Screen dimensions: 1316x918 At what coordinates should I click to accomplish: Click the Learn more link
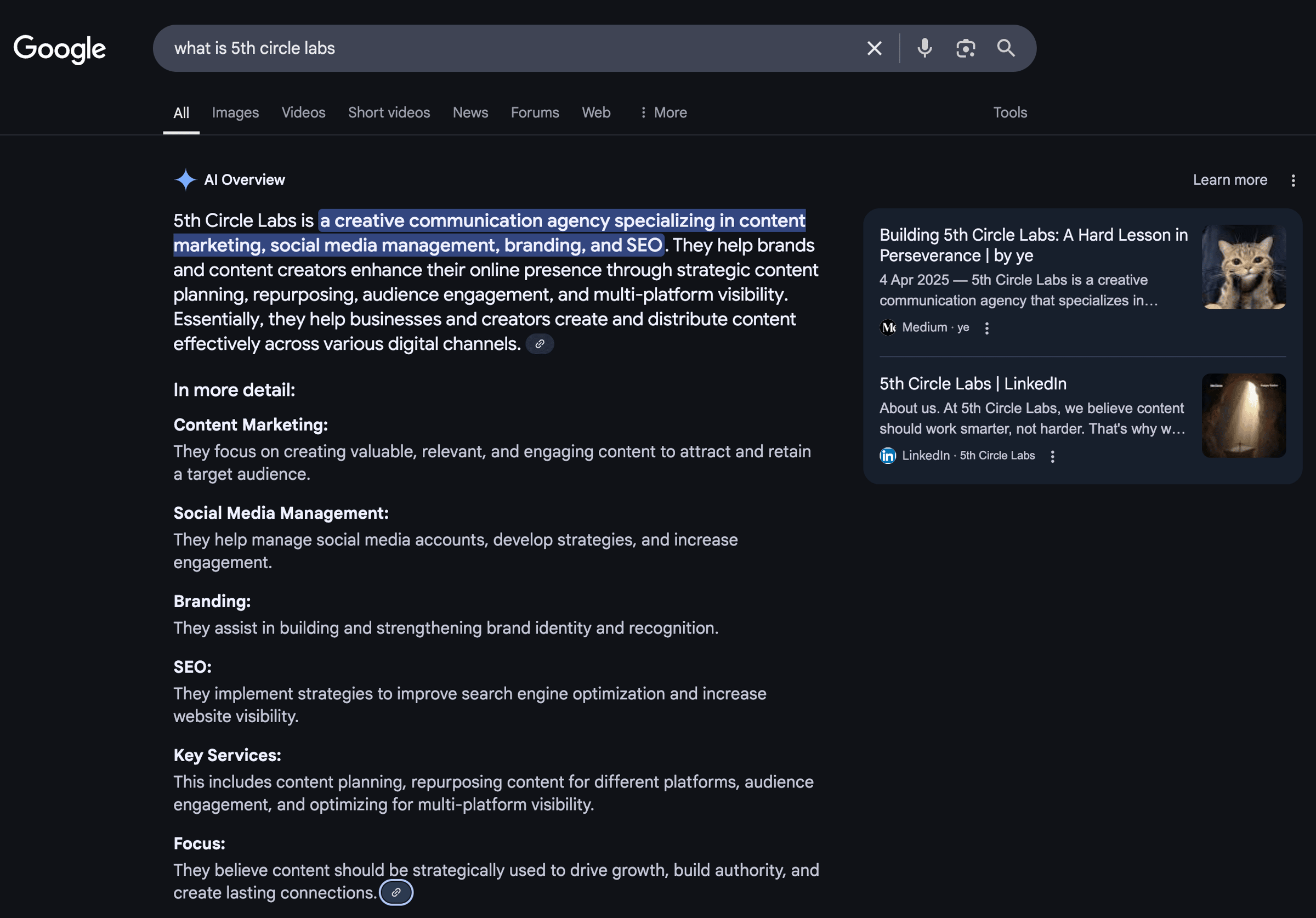1230,180
